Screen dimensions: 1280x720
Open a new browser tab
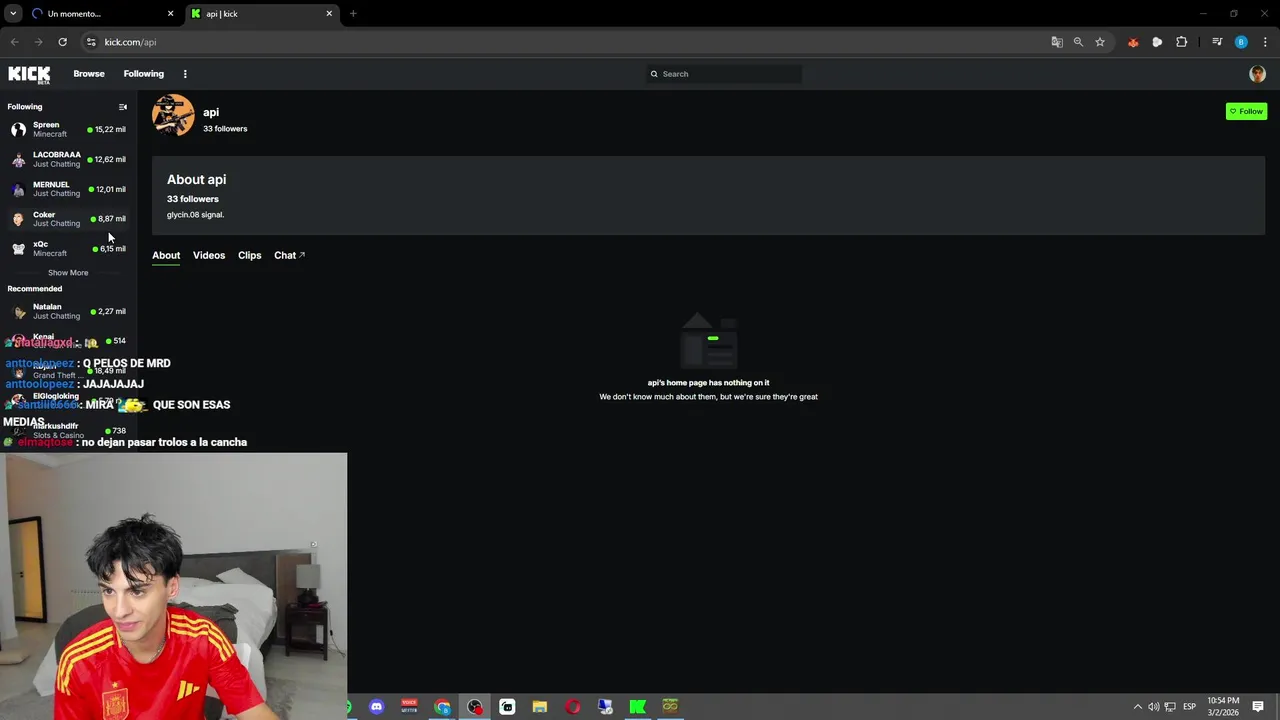tap(353, 14)
